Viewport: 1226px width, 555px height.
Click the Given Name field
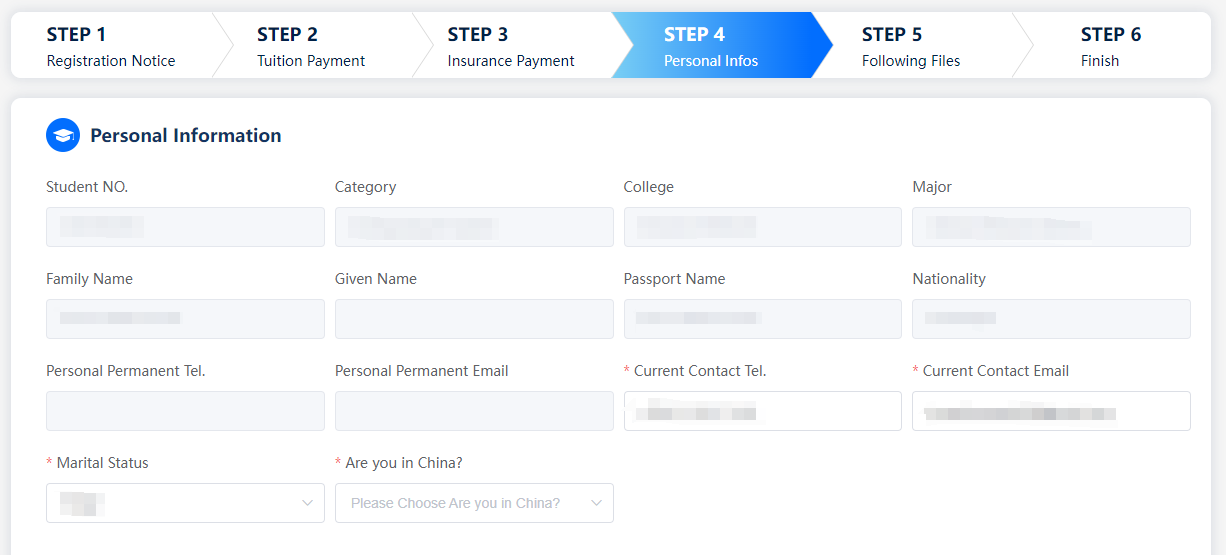474,319
